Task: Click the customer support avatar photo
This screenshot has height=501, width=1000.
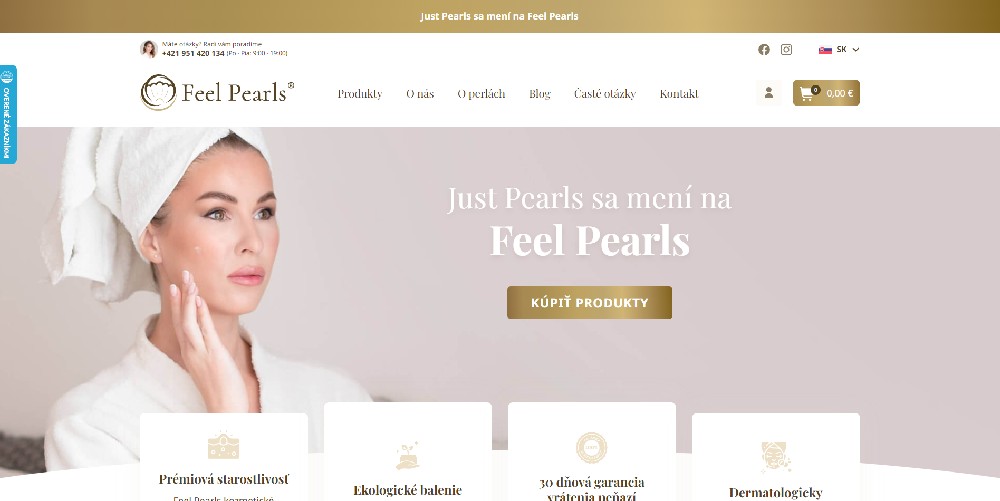Action: click(x=149, y=49)
